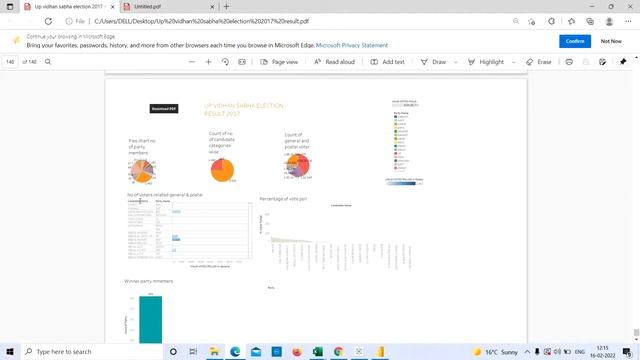Open the Favorites list
Image resolution: width=640 pixels, height=360 pixels.
571,21
